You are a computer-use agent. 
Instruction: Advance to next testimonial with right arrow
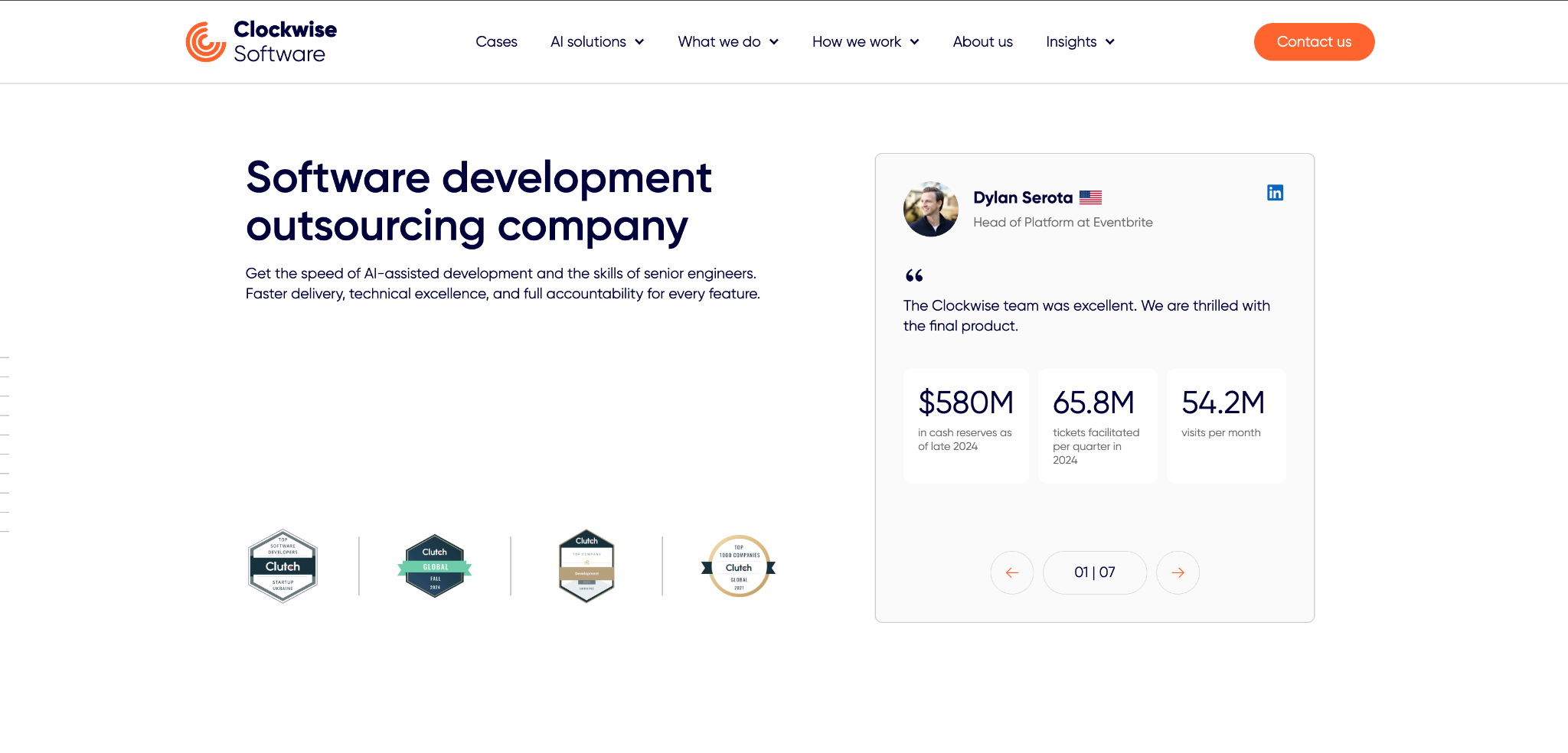point(1178,572)
